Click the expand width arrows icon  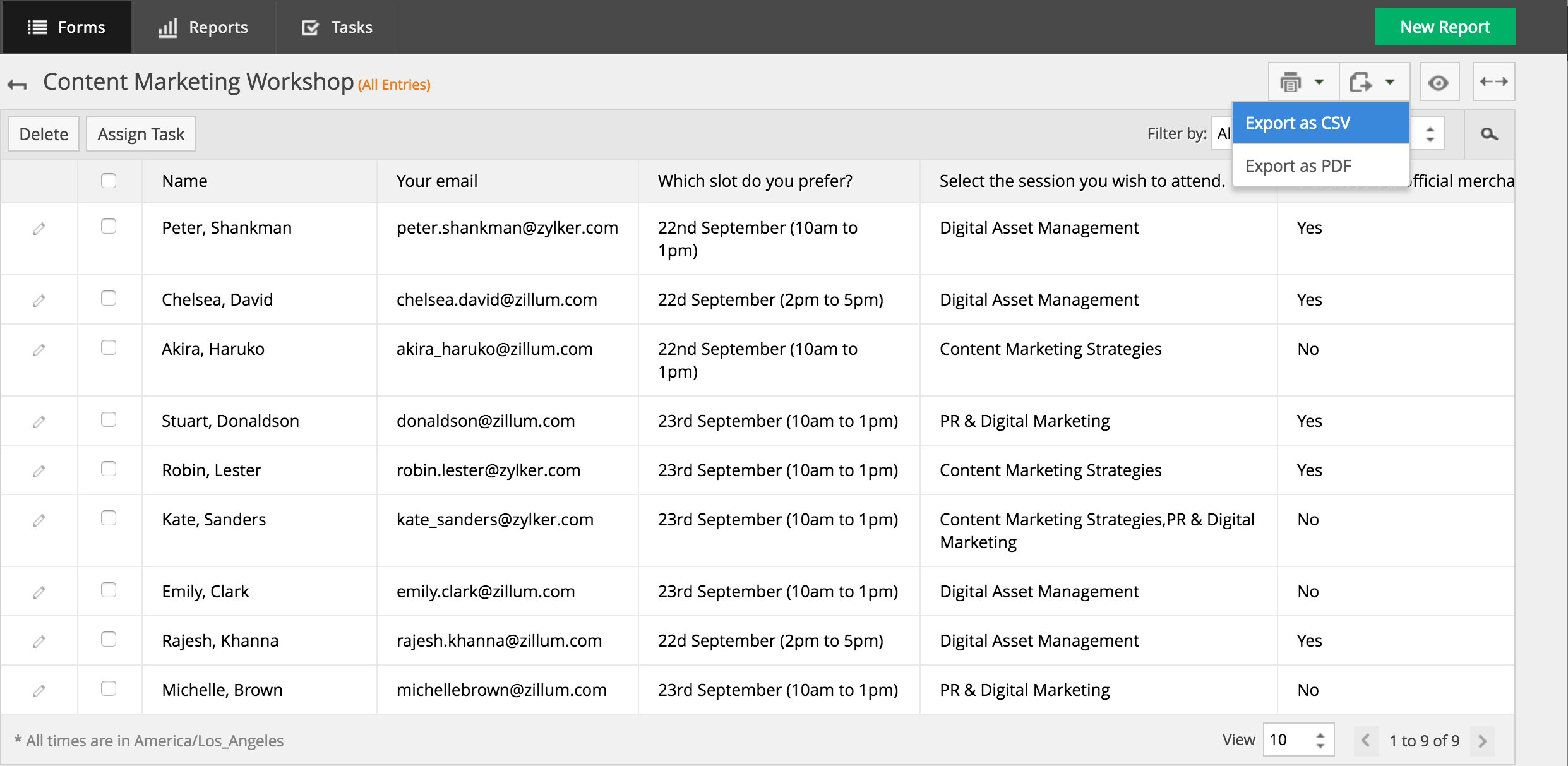[x=1493, y=82]
